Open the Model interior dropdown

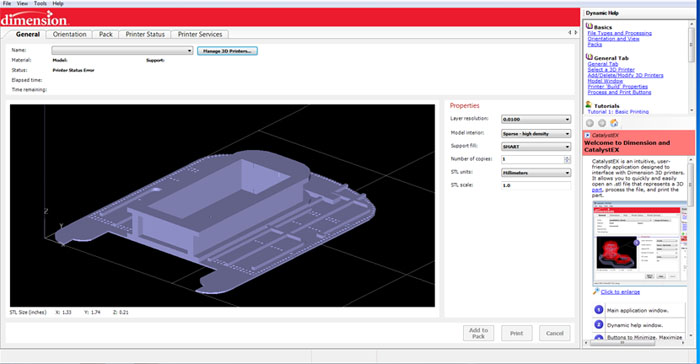(536, 134)
